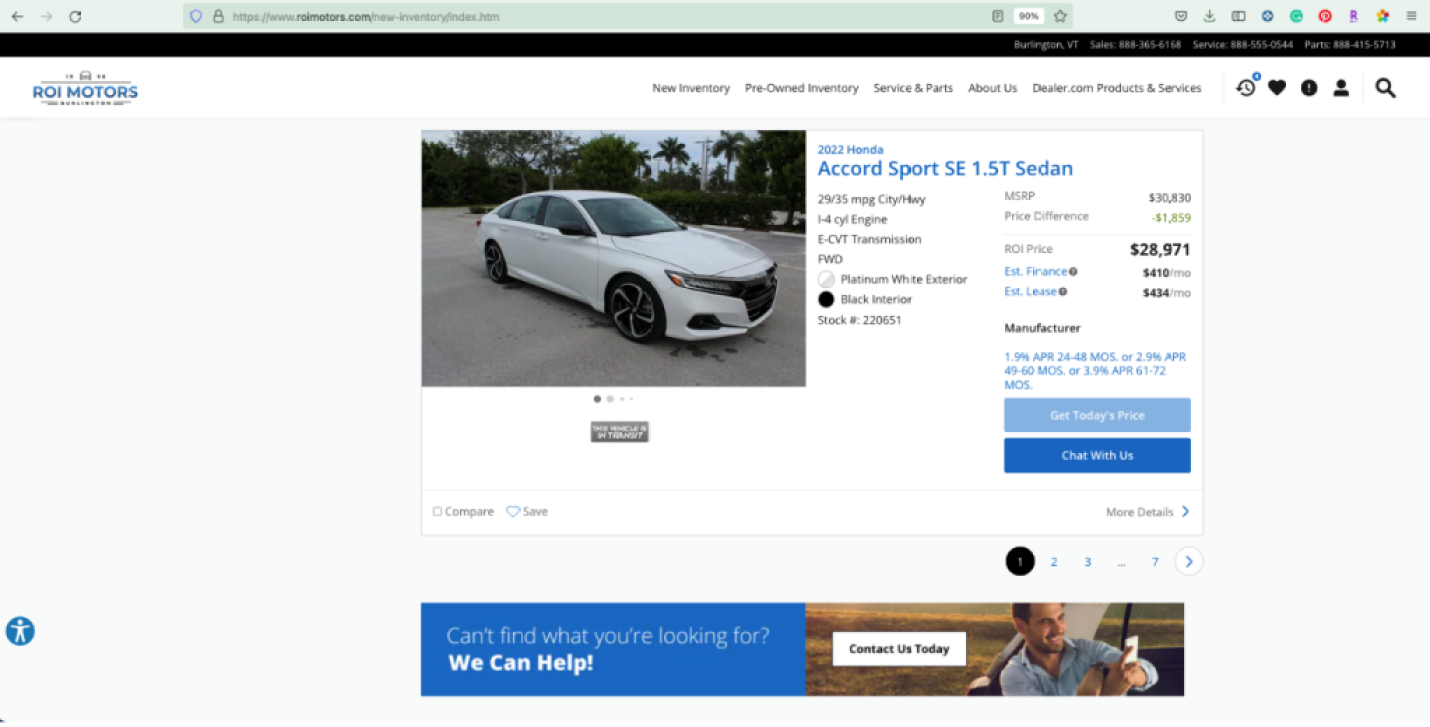Screen dimensions: 1430x727
Task: Reload the page with the refresh icon
Action: click(75, 16)
